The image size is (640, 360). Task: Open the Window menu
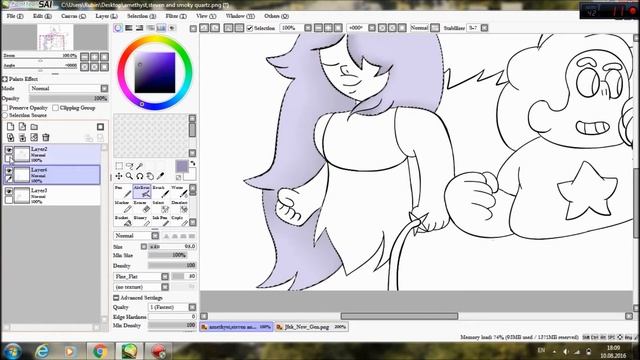pos(240,16)
